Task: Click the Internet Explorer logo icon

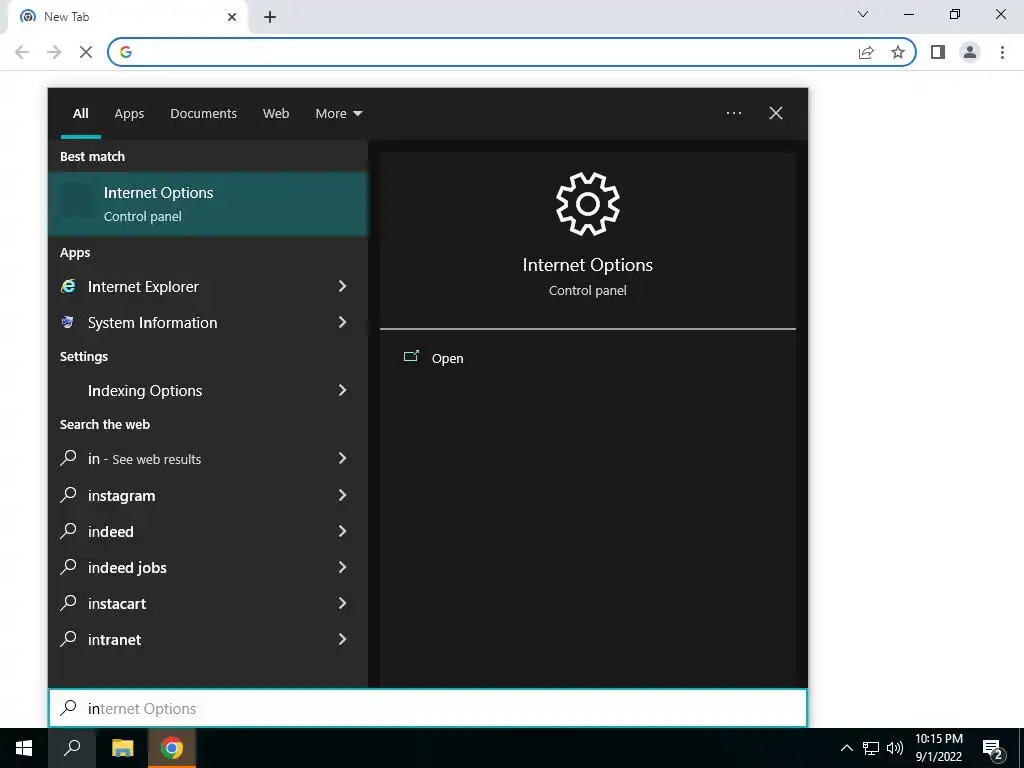Action: tap(68, 286)
